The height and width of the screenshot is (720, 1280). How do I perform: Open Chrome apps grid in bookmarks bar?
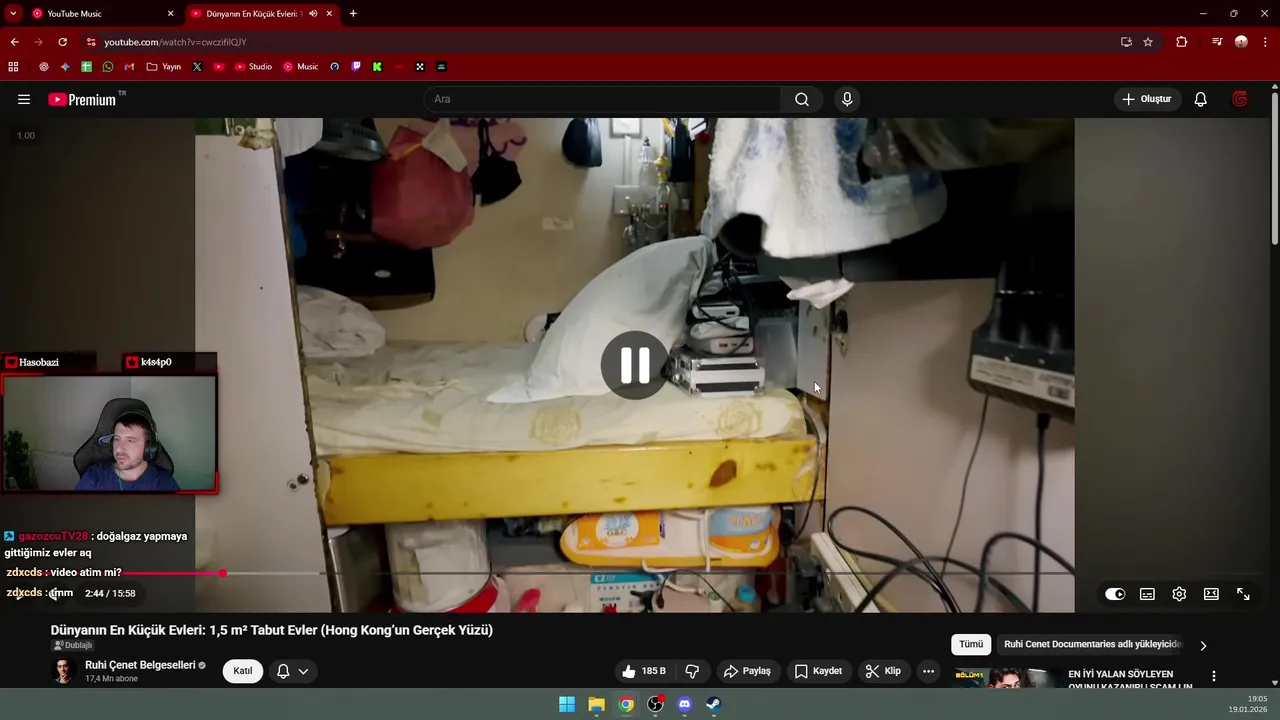click(x=13, y=67)
